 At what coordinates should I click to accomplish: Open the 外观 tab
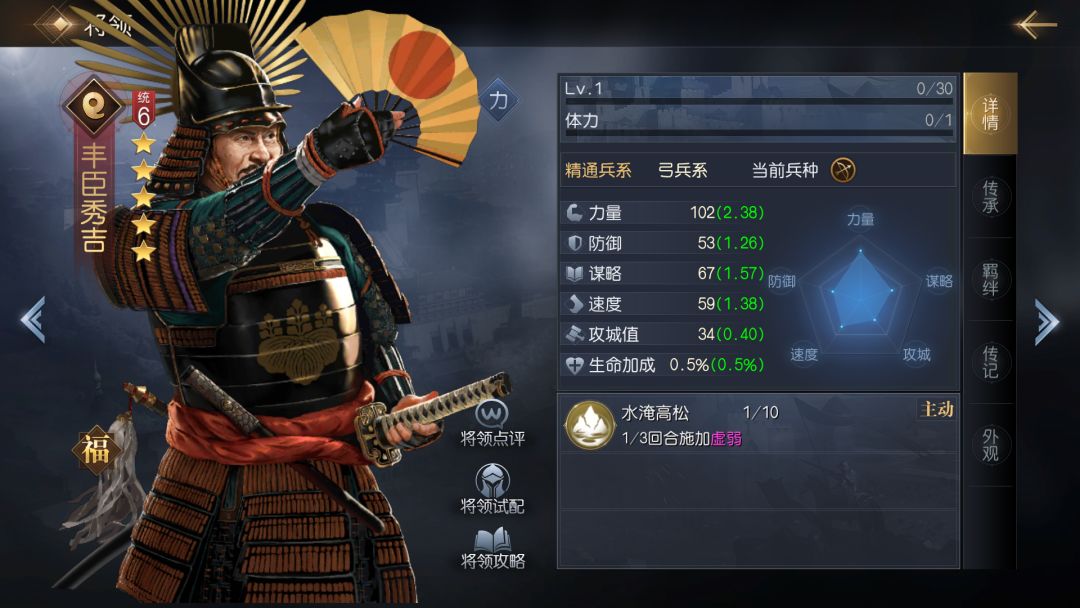(x=990, y=445)
